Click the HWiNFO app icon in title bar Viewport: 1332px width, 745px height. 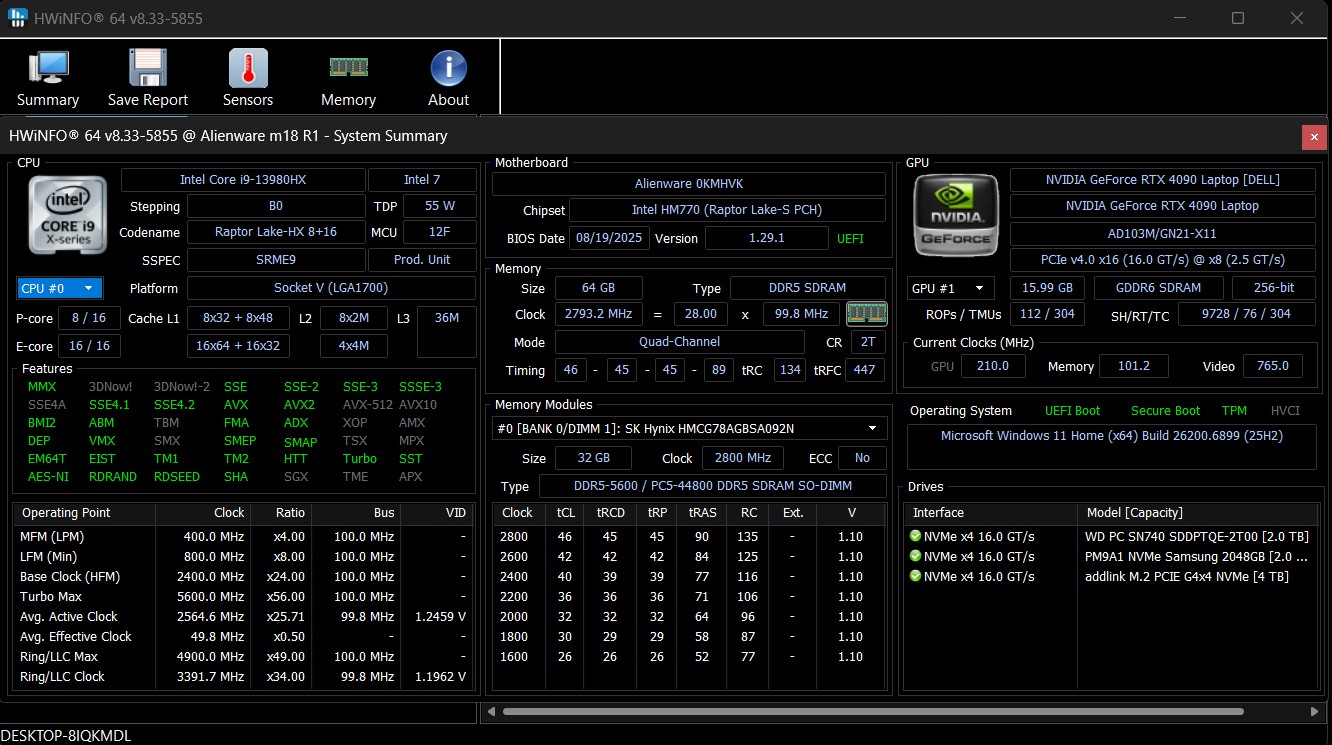(x=18, y=18)
